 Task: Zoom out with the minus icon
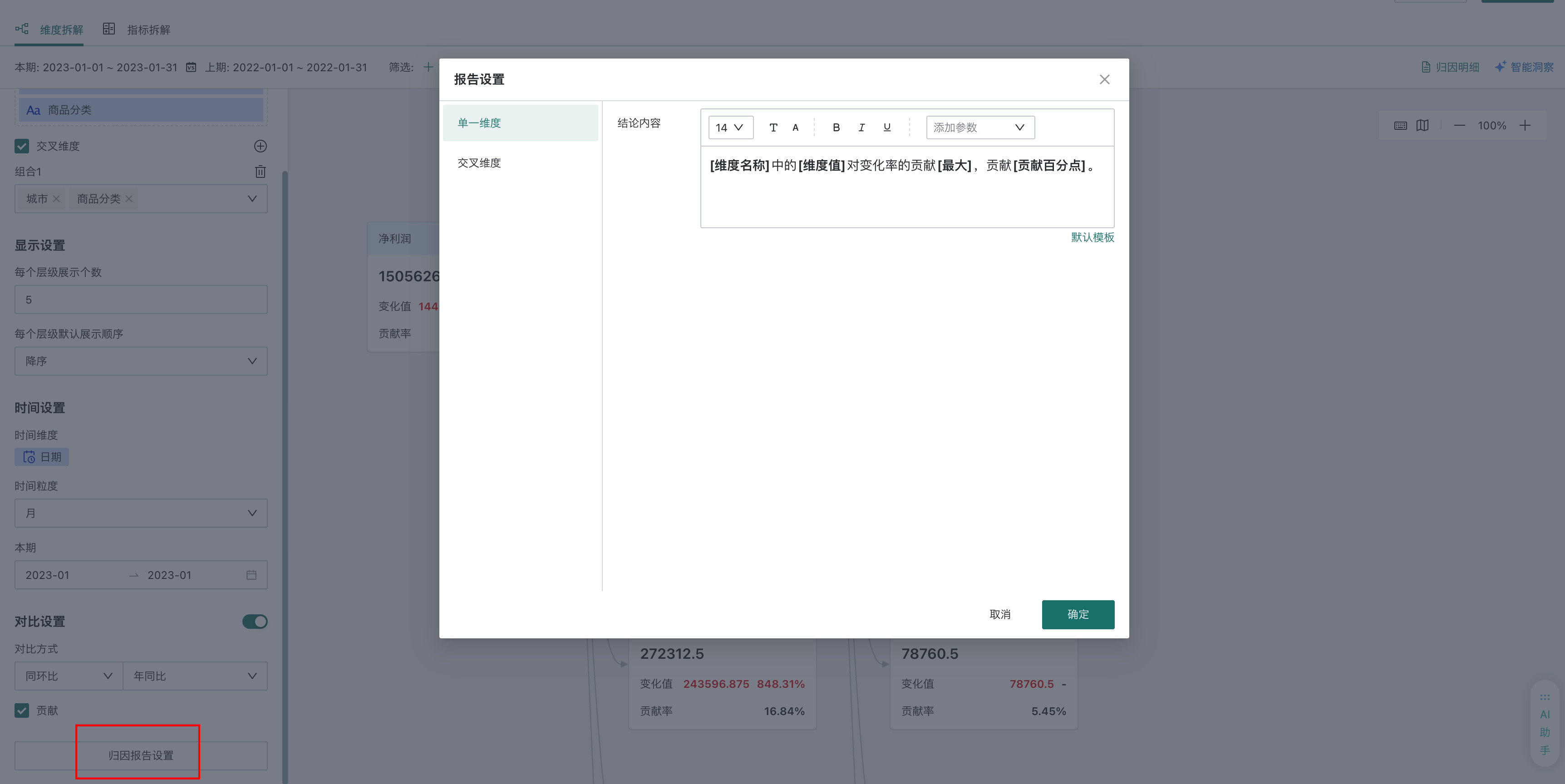(x=1459, y=126)
